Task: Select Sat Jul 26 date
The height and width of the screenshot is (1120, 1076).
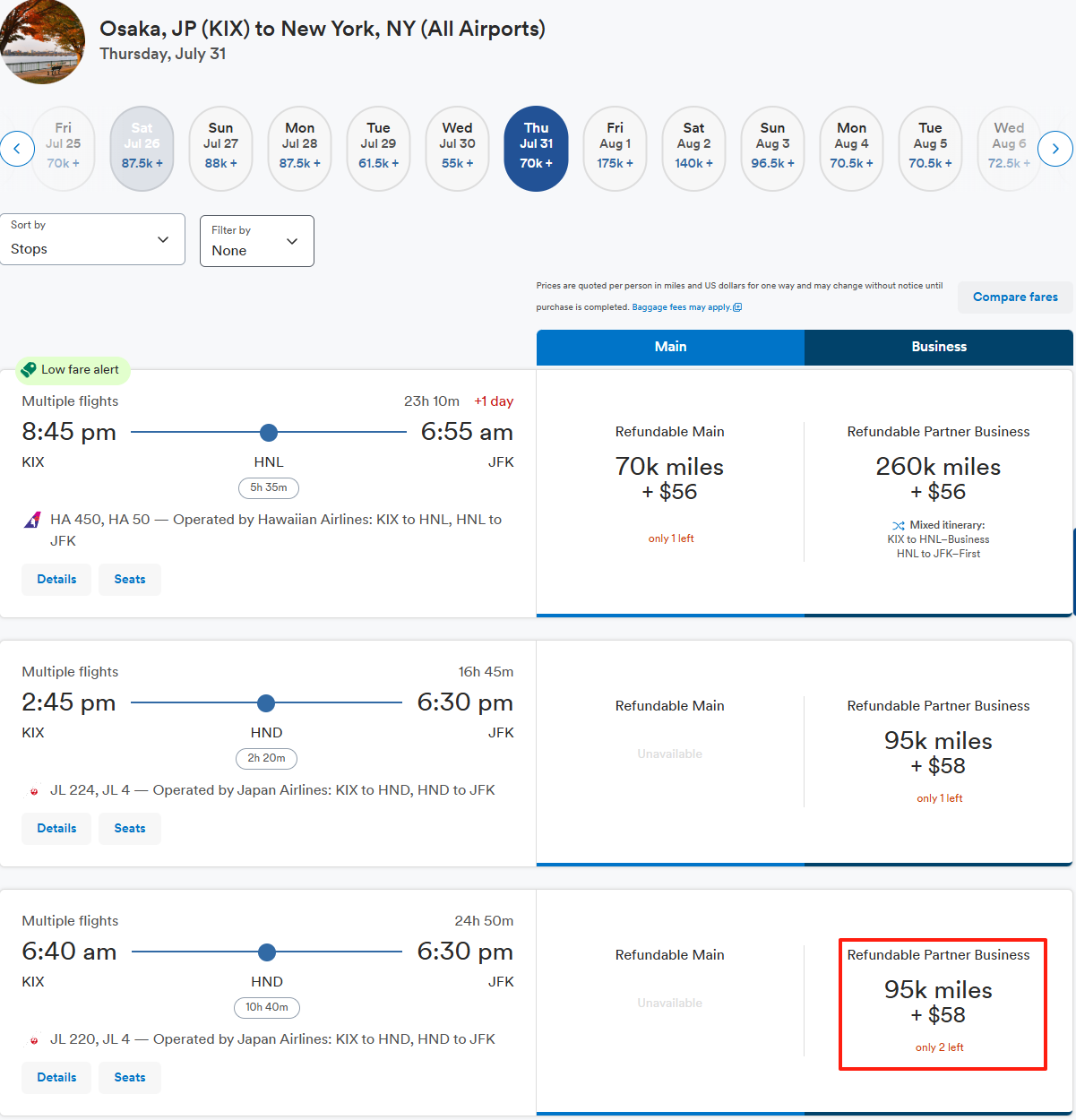Action: pos(142,149)
